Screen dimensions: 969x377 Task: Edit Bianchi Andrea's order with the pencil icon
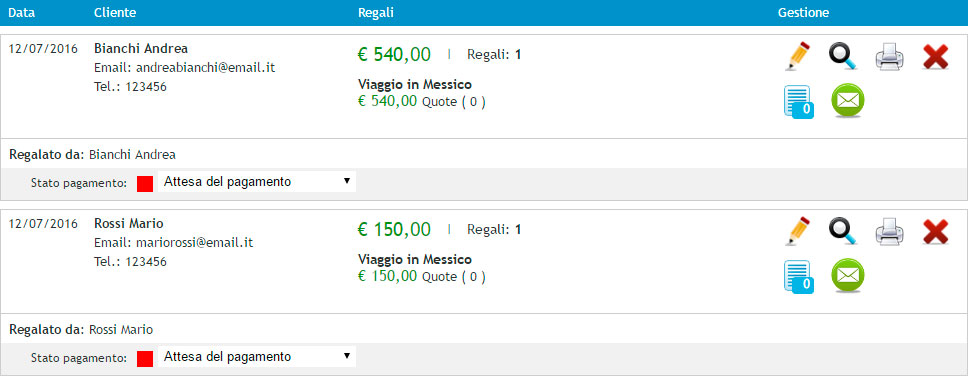point(798,56)
